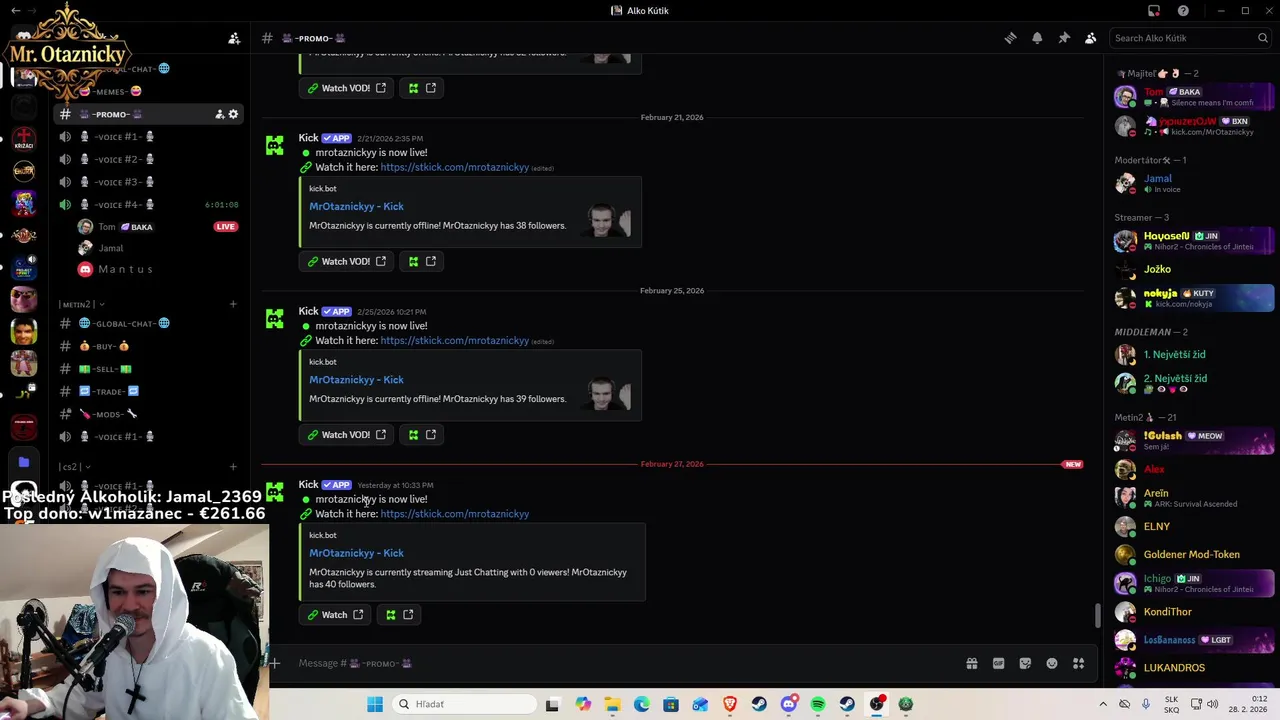Select member KondiThor in member list
Viewport: 1280px width, 720px height.
click(x=1193, y=612)
